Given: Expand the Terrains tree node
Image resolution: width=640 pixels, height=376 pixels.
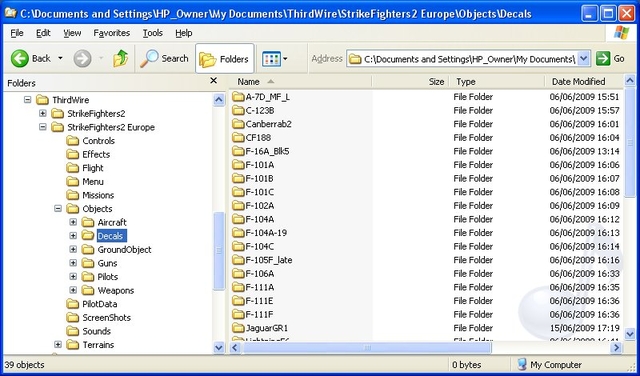Looking at the screenshot, I should point(58,345).
